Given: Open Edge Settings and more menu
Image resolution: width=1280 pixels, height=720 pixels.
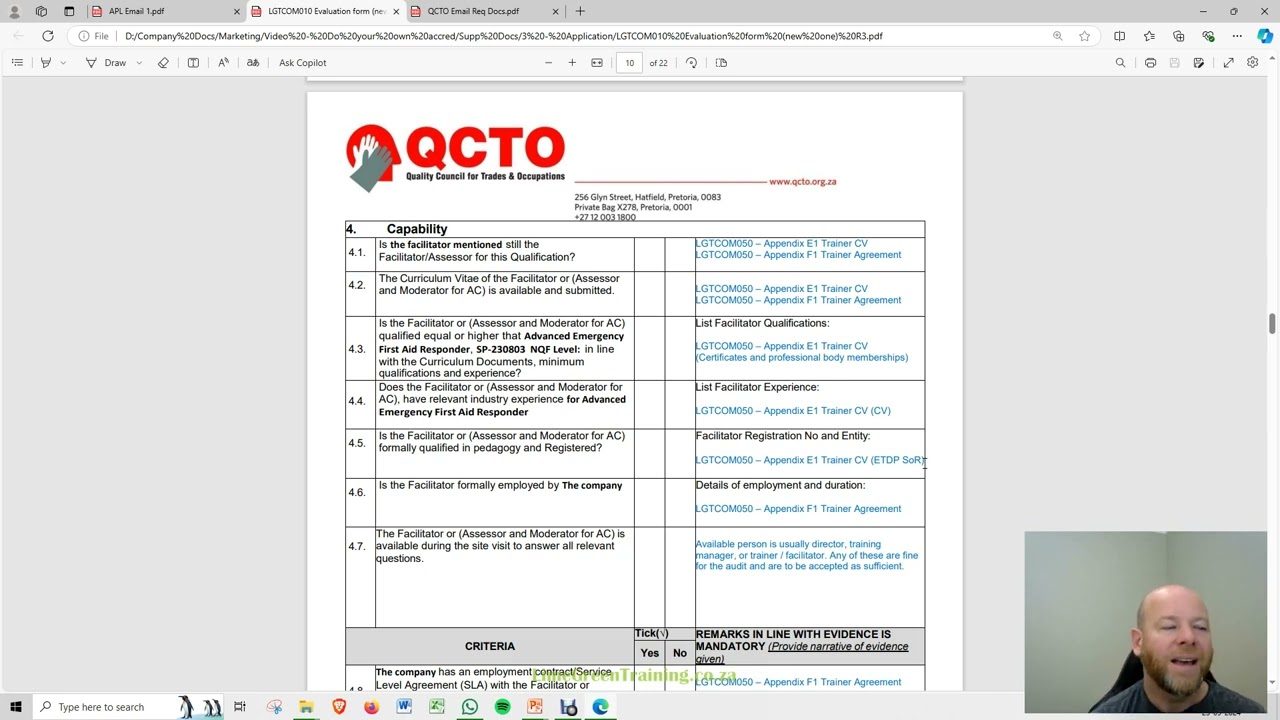Looking at the screenshot, I should (1237, 36).
